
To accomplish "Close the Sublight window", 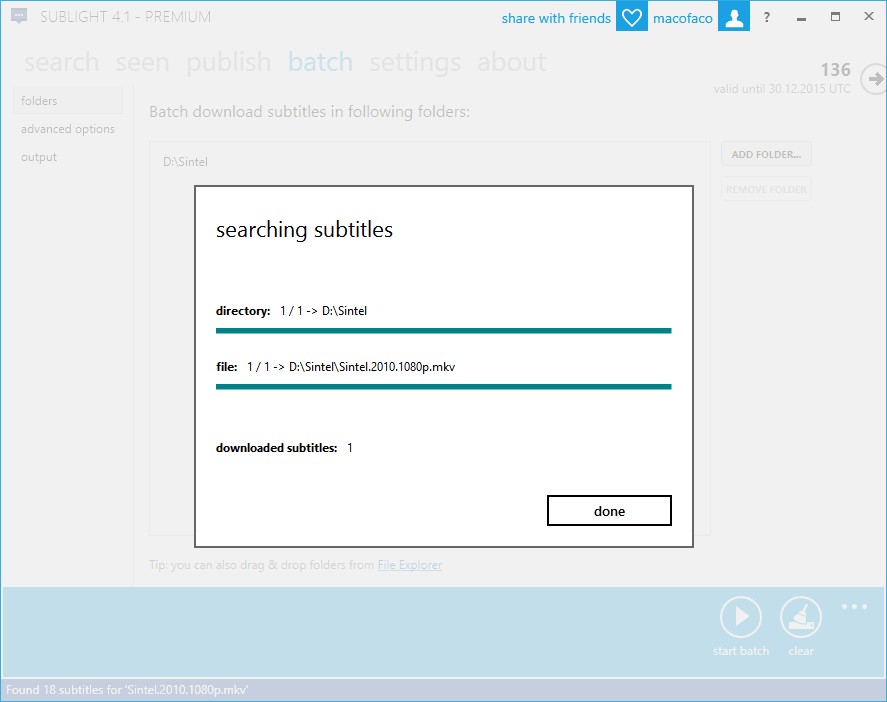I will [x=869, y=16].
